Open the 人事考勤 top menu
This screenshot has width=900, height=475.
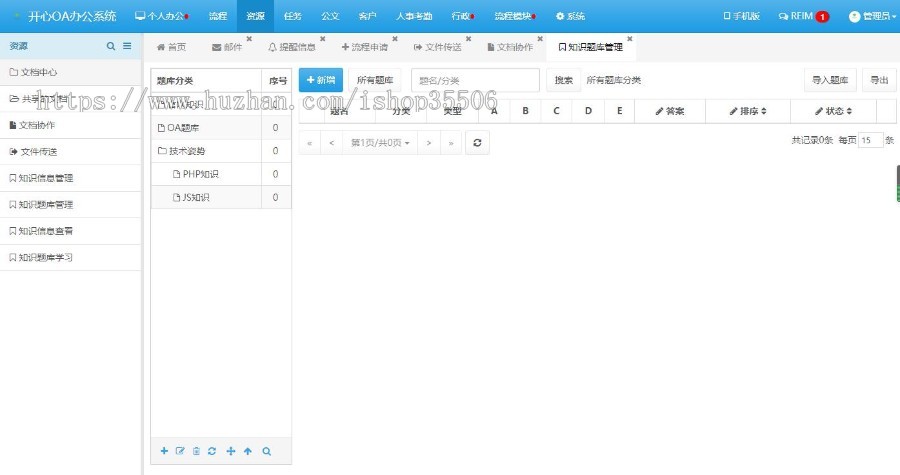pos(414,16)
